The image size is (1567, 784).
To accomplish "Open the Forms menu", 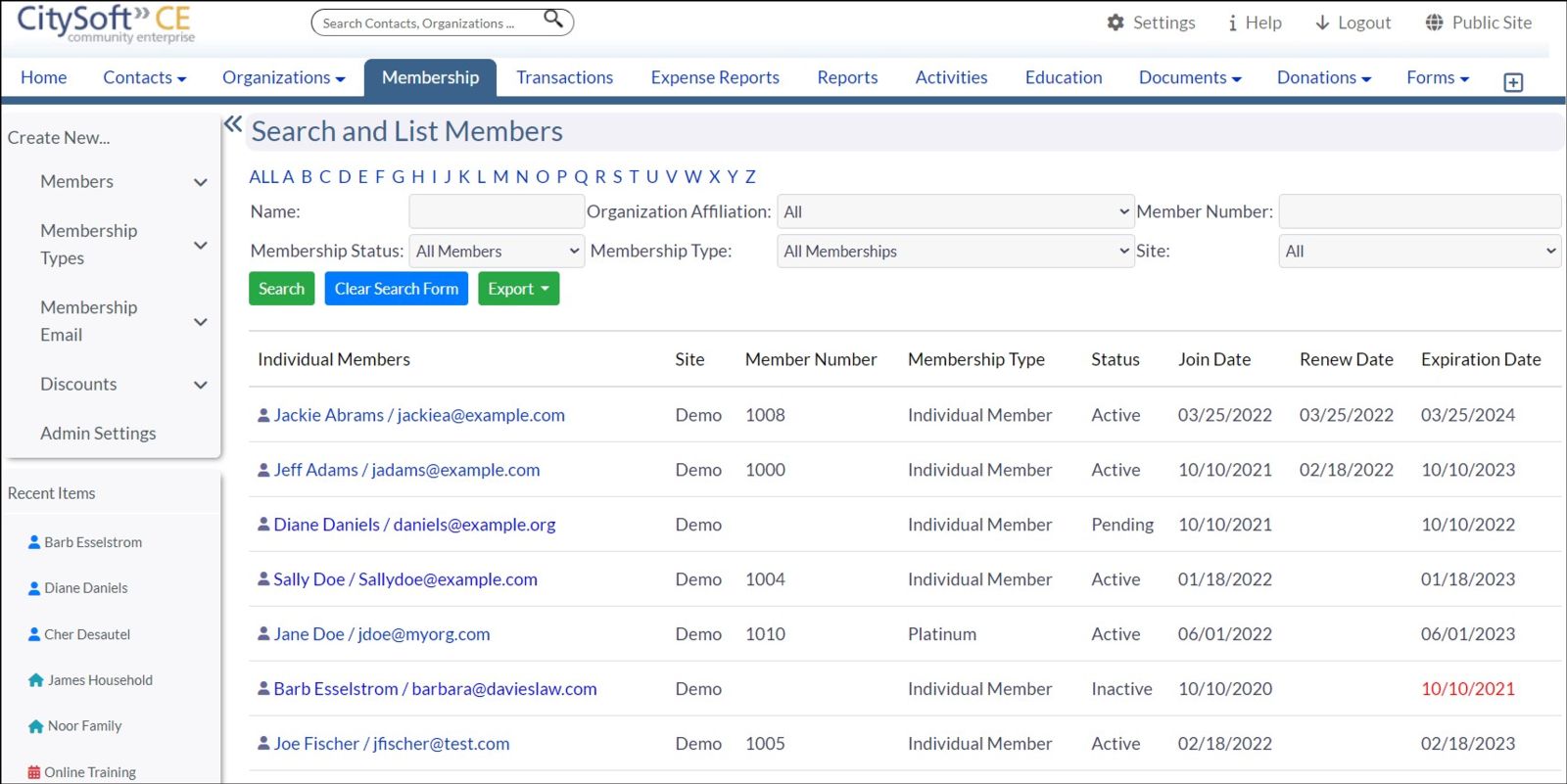I will click(1438, 77).
